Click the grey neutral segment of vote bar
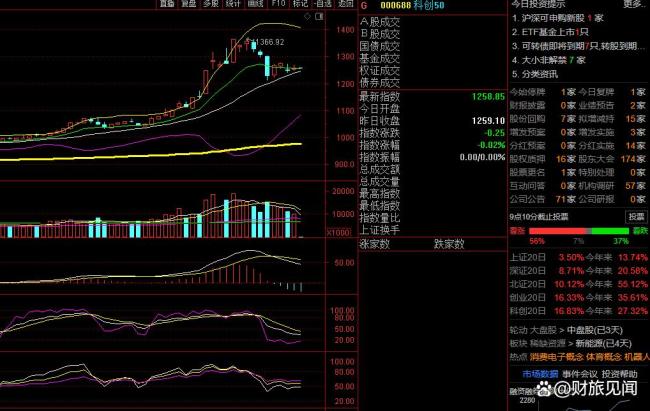The width and height of the screenshot is (650, 411). (x=589, y=231)
